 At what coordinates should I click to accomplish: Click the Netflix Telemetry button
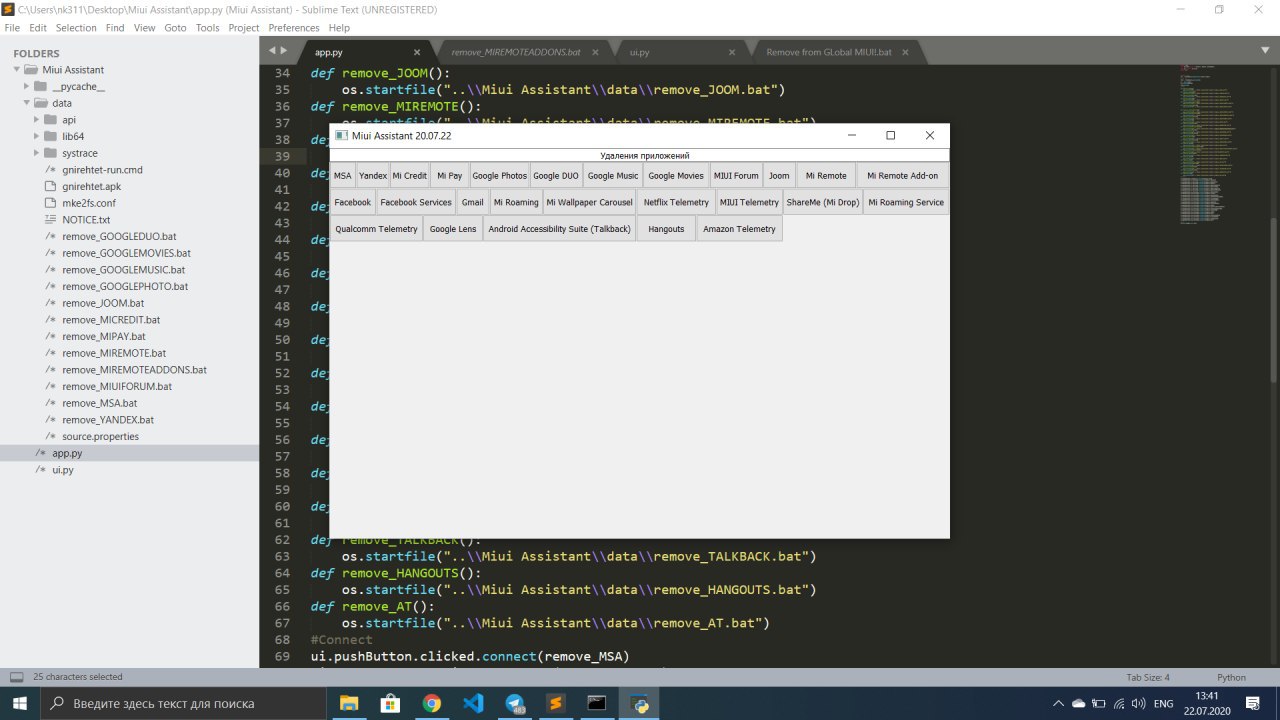coord(676,202)
